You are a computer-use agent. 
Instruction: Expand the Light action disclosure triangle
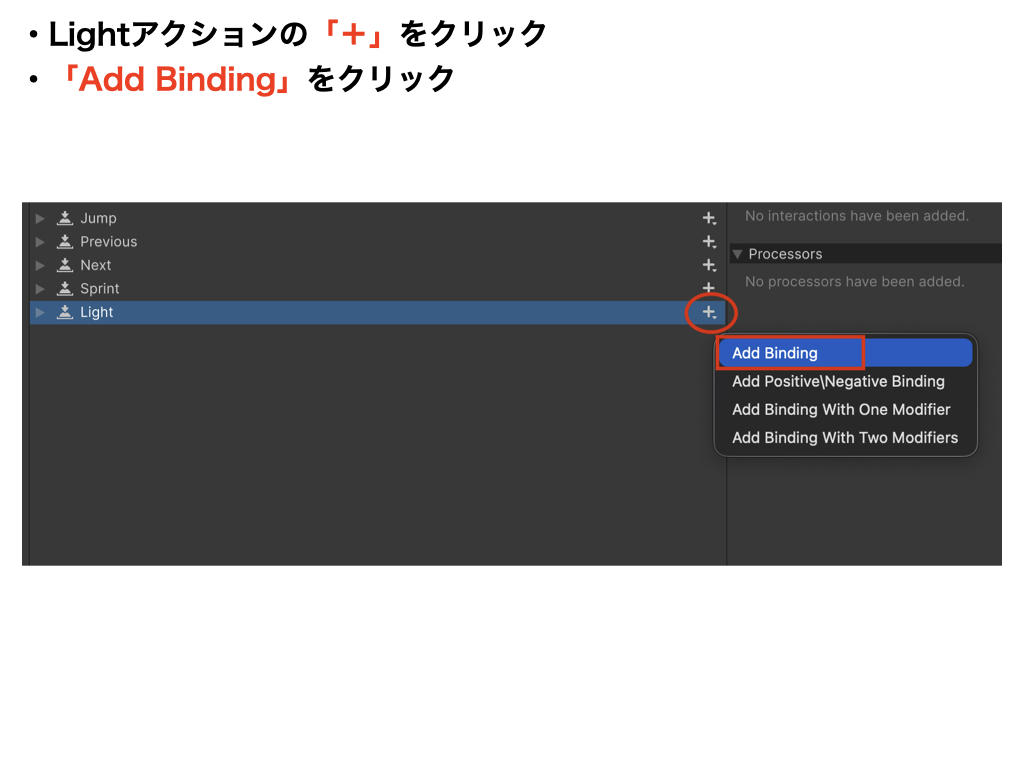click(40, 312)
